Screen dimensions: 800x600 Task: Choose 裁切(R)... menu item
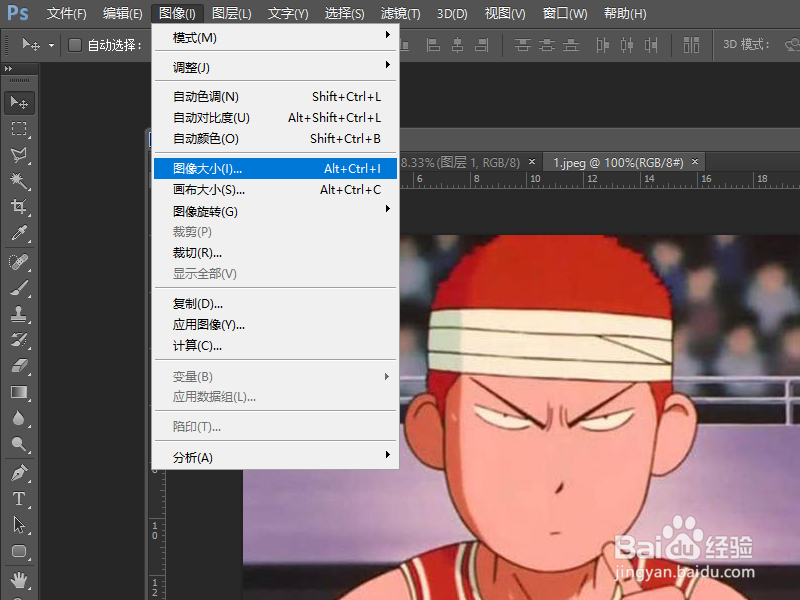tap(276, 253)
